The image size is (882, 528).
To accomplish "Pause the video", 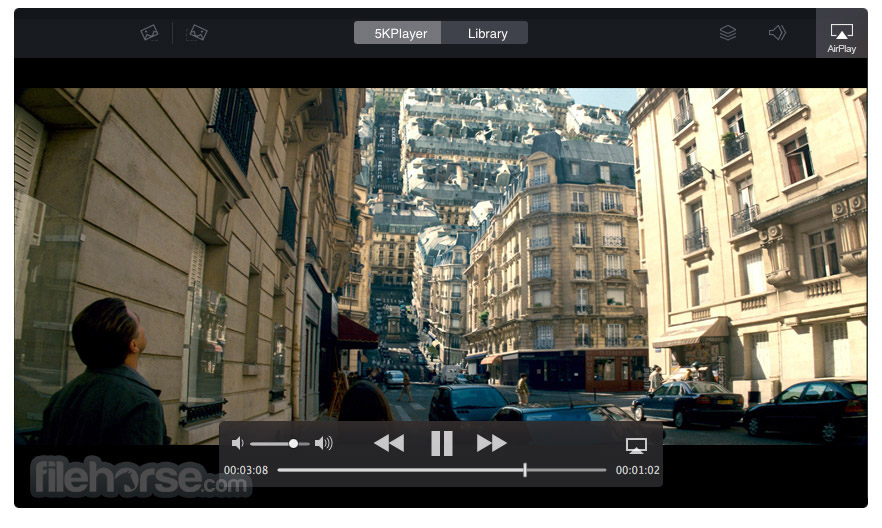I will coord(442,444).
